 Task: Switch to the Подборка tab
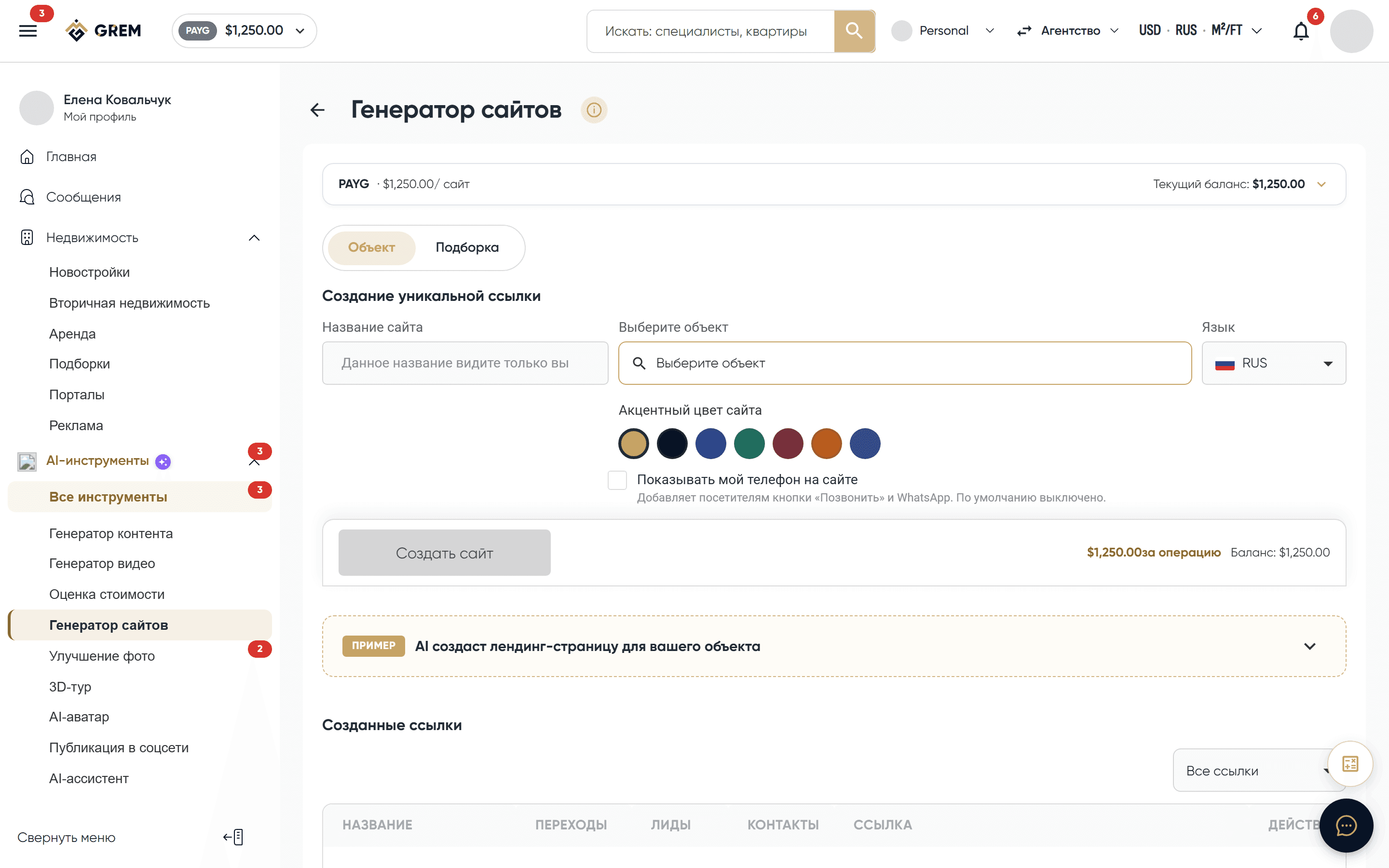[x=467, y=247]
